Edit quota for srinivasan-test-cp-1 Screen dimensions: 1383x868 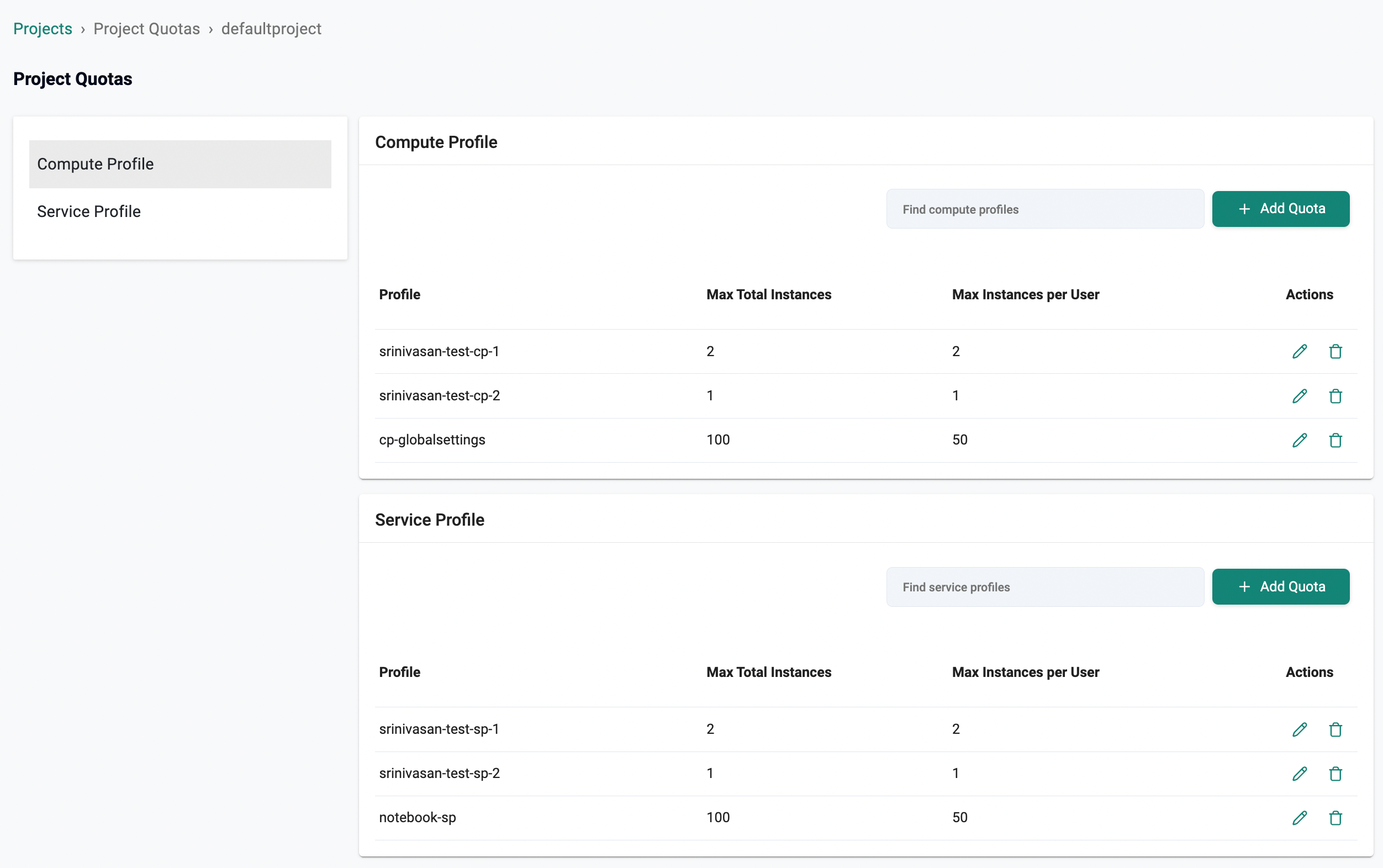point(1300,351)
